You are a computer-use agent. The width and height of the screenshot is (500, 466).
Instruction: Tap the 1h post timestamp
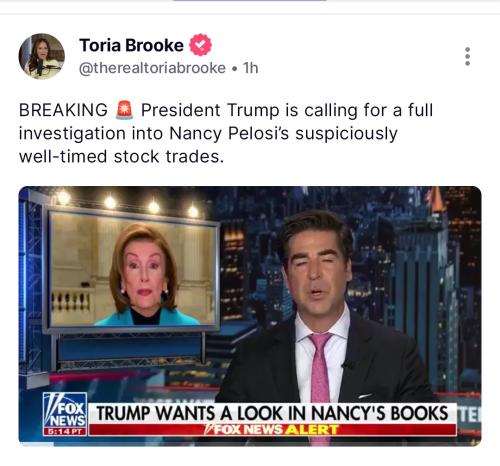tap(250, 68)
